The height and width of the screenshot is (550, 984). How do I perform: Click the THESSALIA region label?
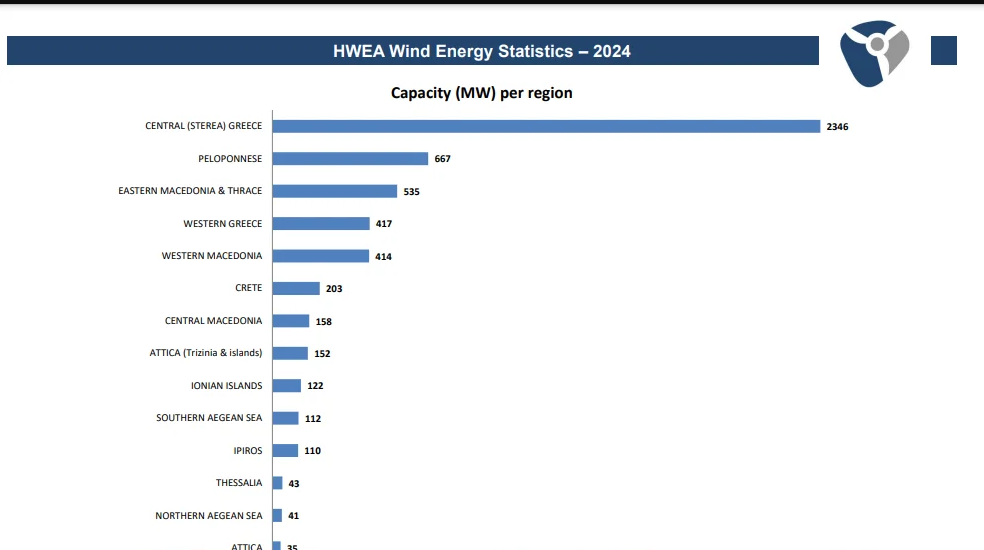pos(239,483)
